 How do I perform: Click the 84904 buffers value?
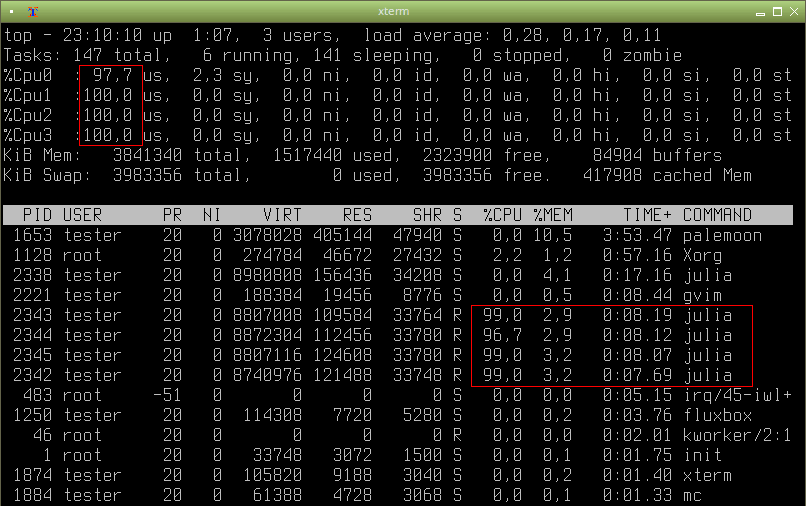click(657, 155)
